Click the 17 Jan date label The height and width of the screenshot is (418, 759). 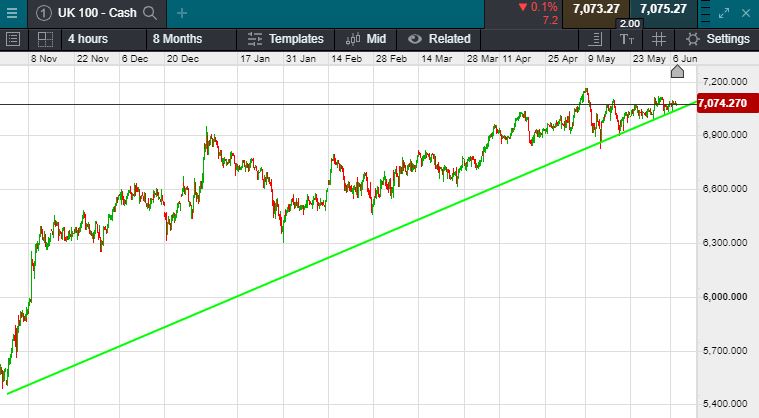[x=255, y=59]
